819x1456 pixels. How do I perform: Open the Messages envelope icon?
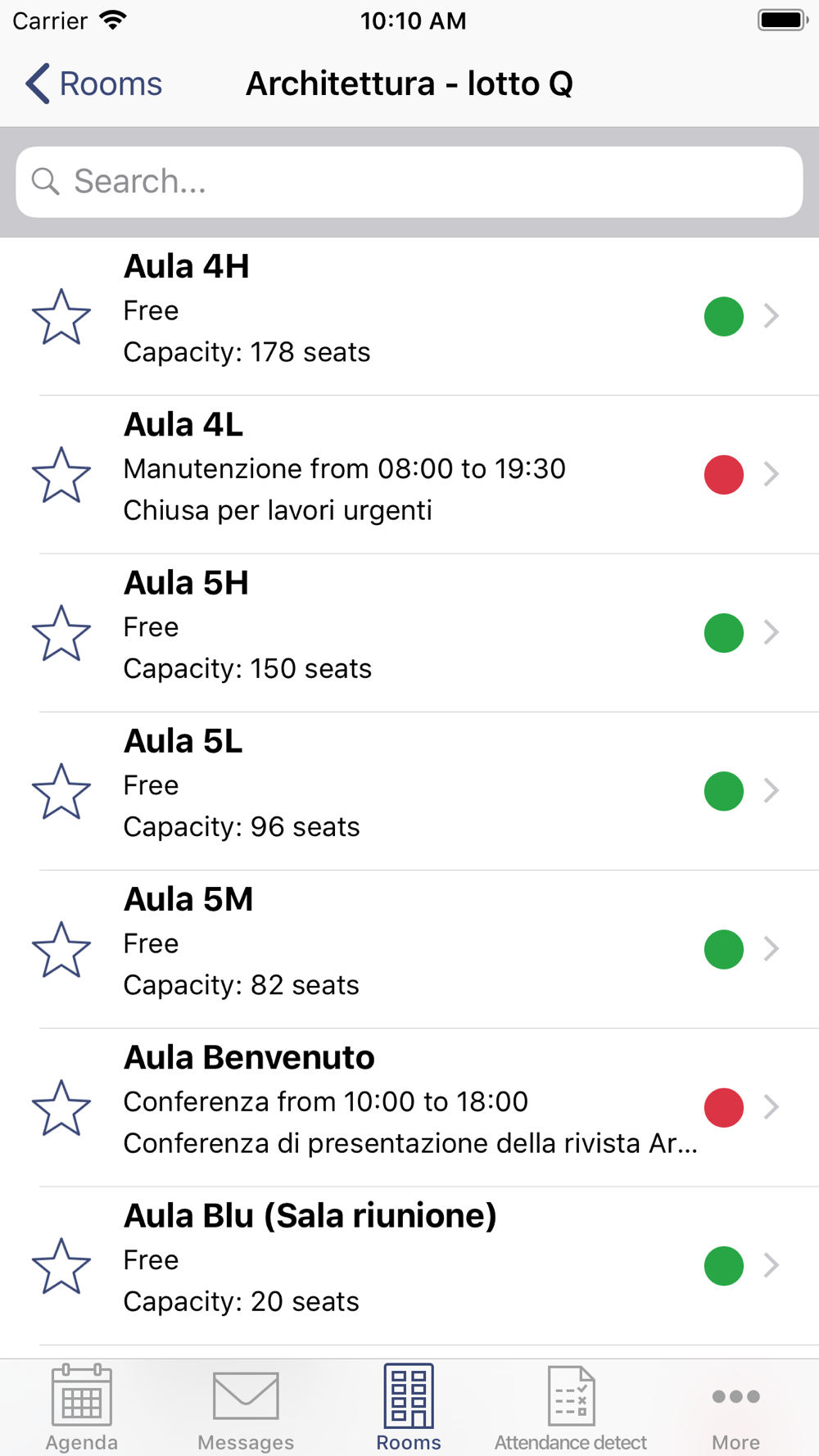[246, 1395]
